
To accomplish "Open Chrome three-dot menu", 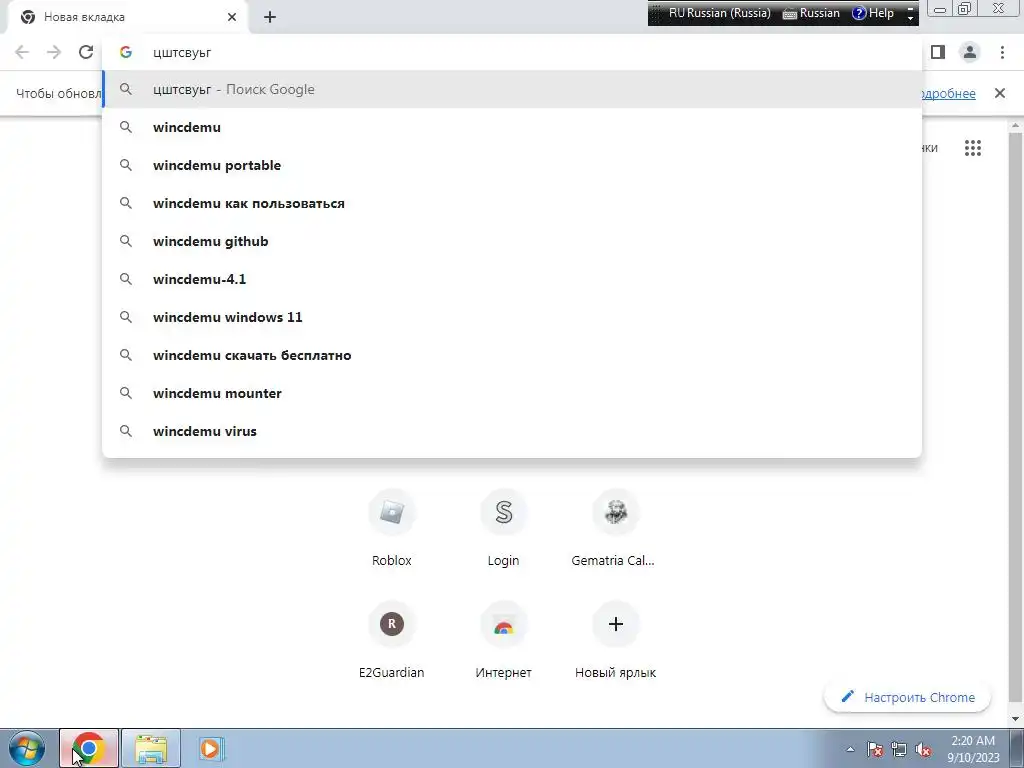I will 1002,52.
